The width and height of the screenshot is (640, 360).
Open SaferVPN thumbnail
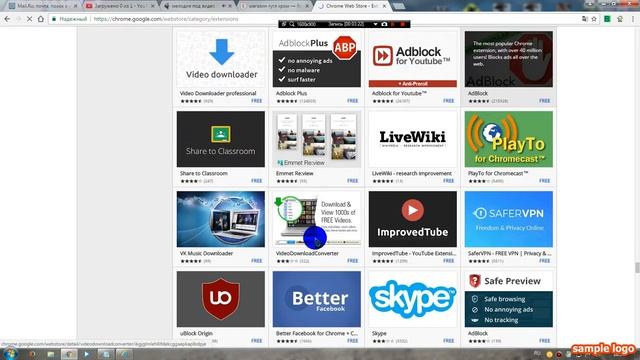(509, 219)
